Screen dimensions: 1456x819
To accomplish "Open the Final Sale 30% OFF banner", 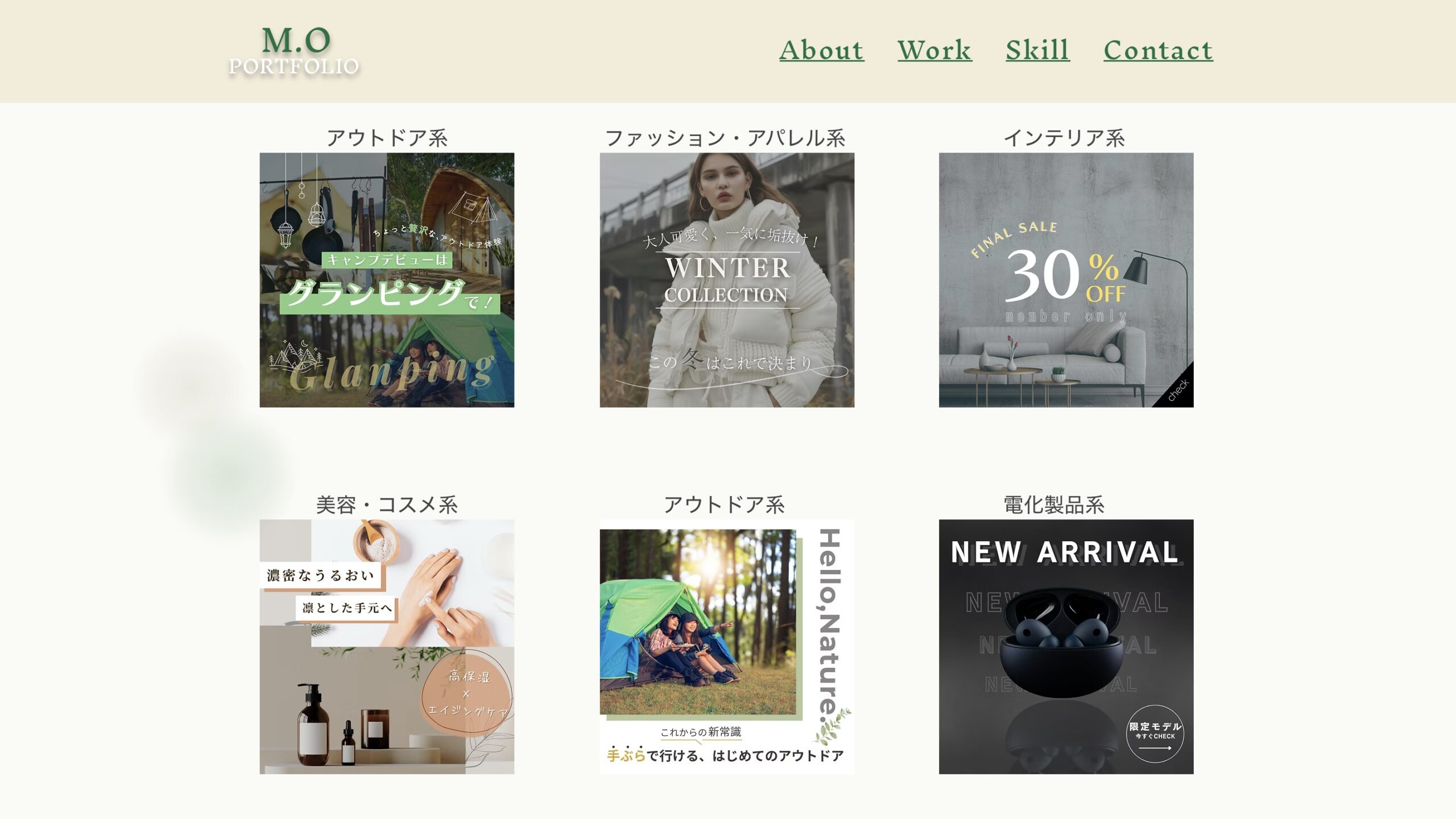I will tap(1066, 280).
